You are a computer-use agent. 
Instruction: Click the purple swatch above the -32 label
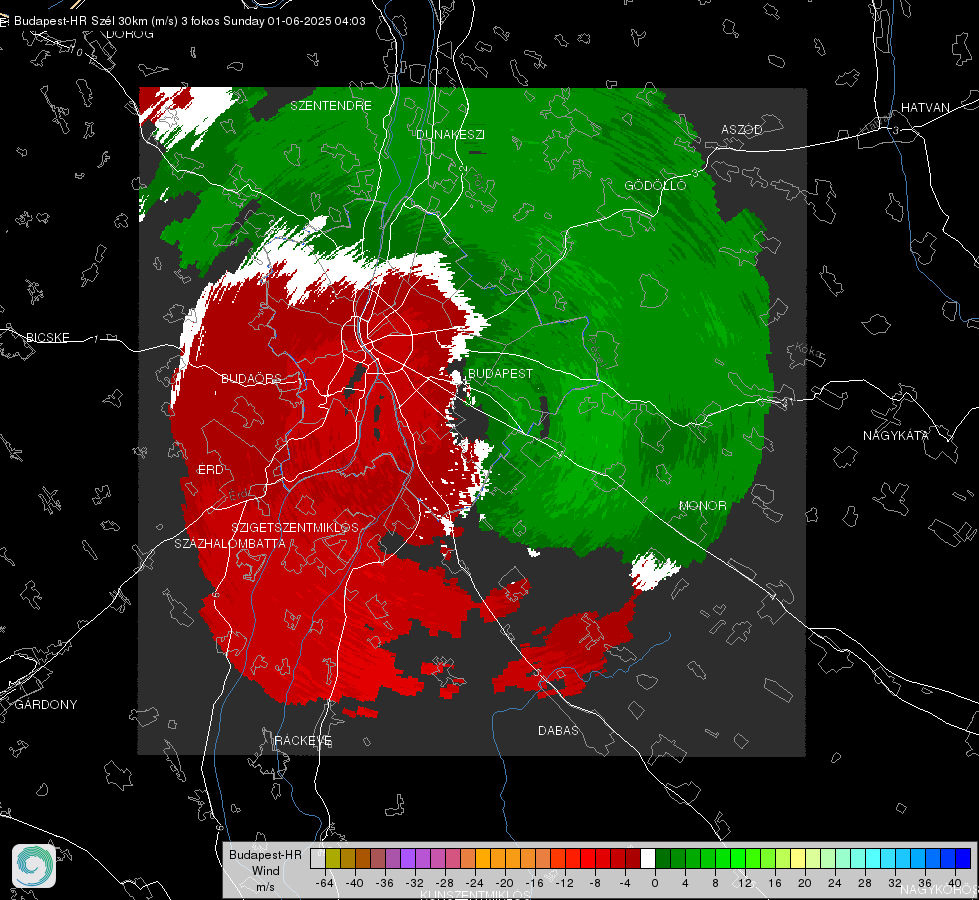(x=408, y=858)
